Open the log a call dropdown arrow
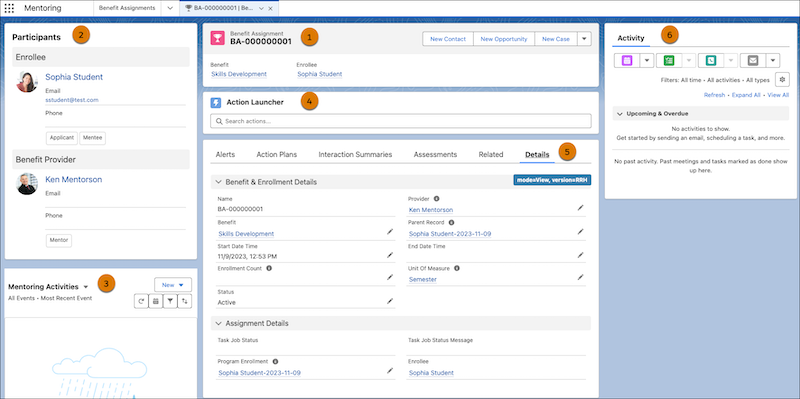 [731, 60]
